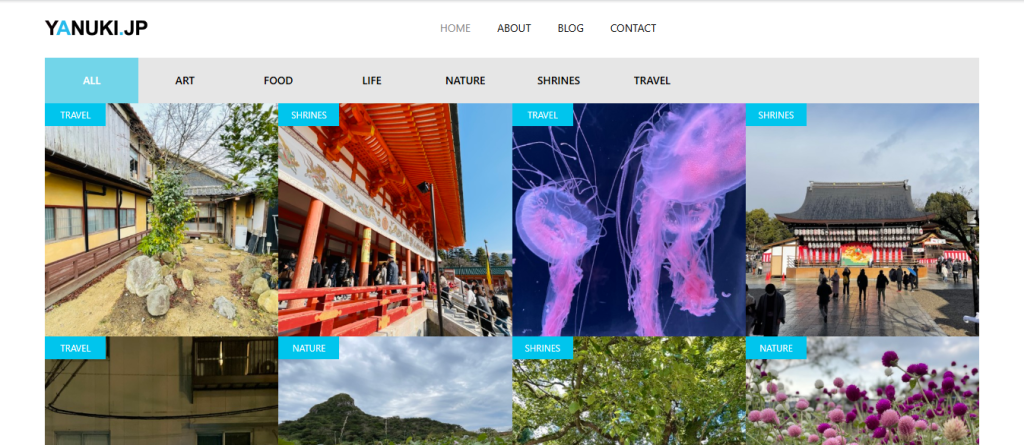This screenshot has height=445, width=1024.
Task: Filter gallery by ART
Action: (185, 81)
